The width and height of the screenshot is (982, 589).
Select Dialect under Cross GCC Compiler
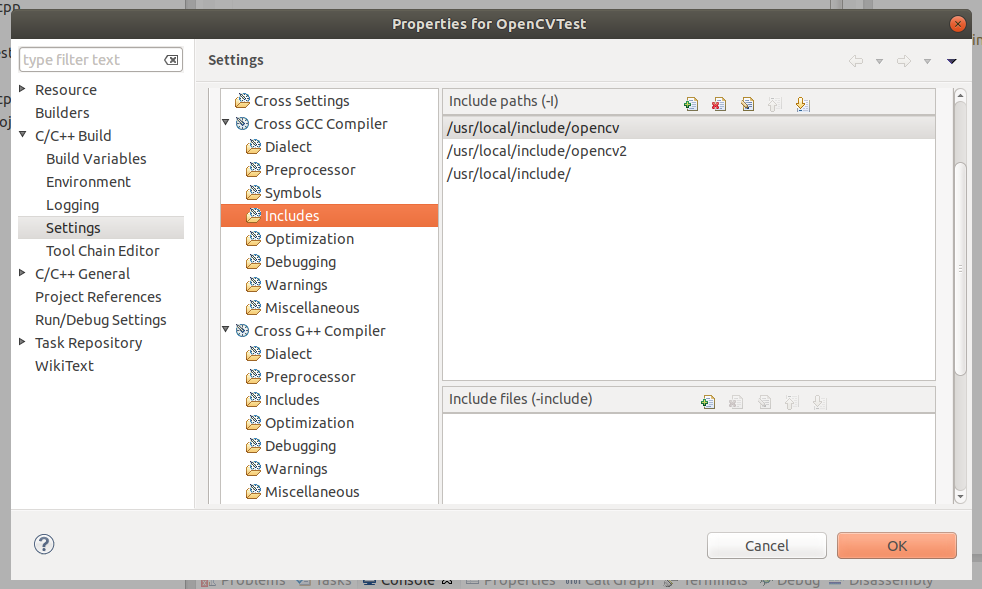(x=288, y=147)
